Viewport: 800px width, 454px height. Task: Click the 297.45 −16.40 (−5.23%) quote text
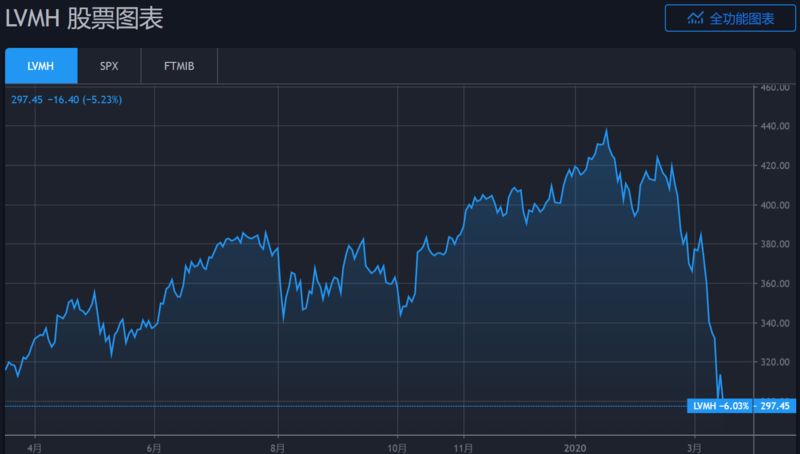(66, 99)
